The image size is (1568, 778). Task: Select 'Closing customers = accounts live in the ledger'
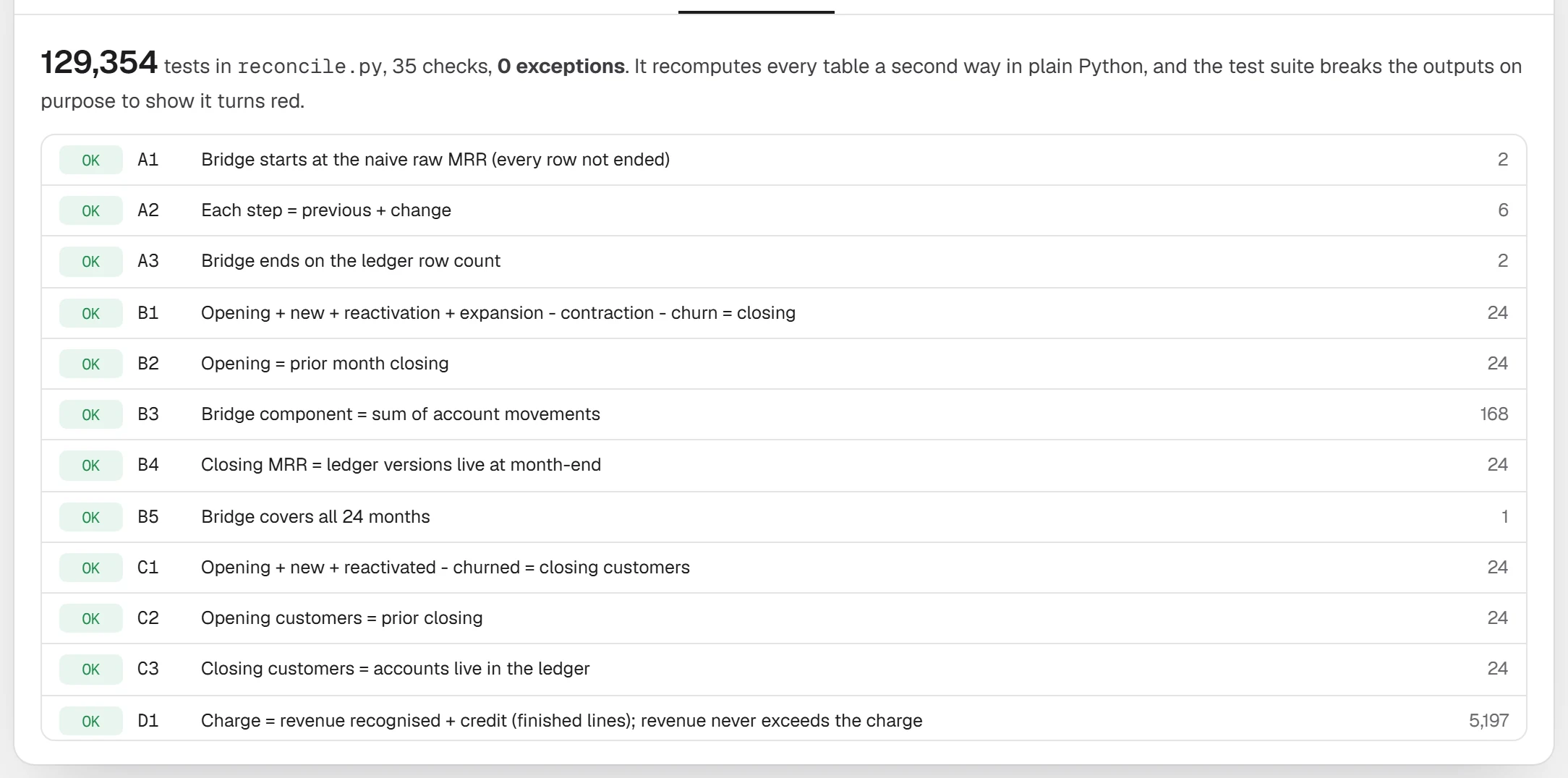(x=396, y=669)
